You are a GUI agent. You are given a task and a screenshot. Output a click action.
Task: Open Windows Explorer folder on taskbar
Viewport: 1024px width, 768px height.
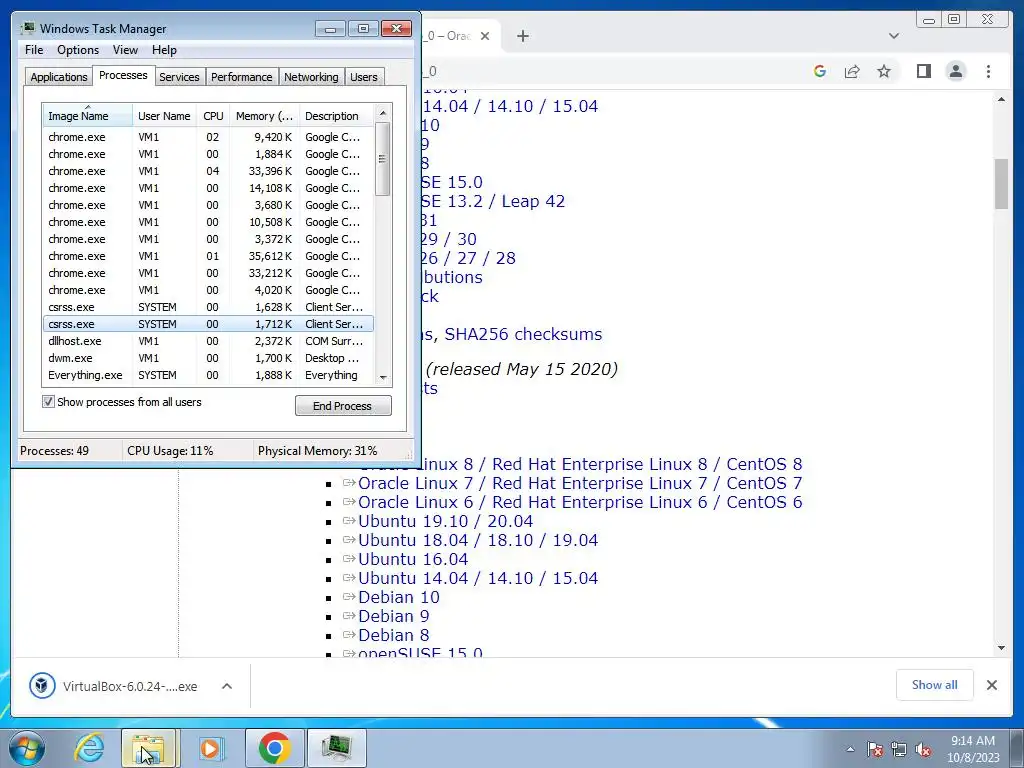click(x=148, y=748)
